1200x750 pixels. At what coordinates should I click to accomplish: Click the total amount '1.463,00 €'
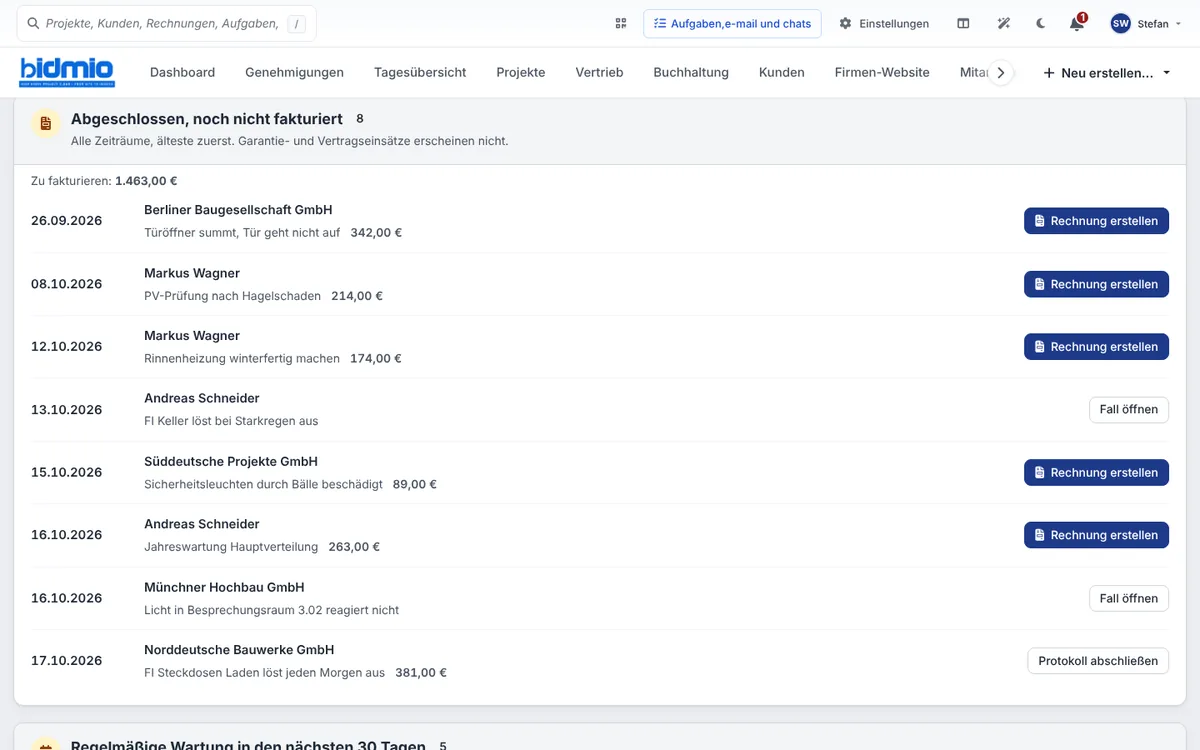pyautogui.click(x=146, y=181)
